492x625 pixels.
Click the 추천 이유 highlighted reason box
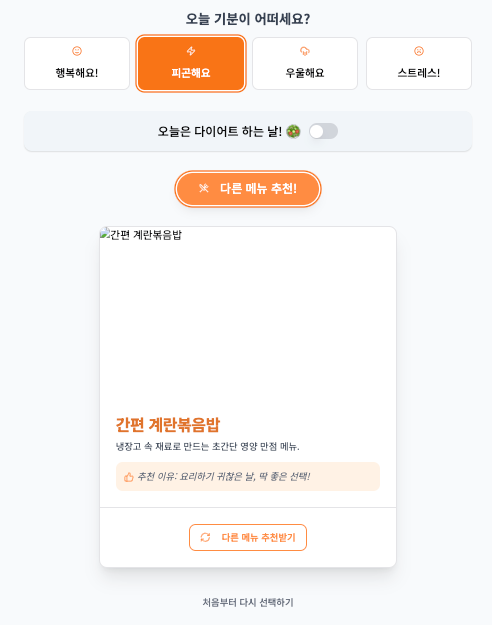pyautogui.click(x=248, y=477)
